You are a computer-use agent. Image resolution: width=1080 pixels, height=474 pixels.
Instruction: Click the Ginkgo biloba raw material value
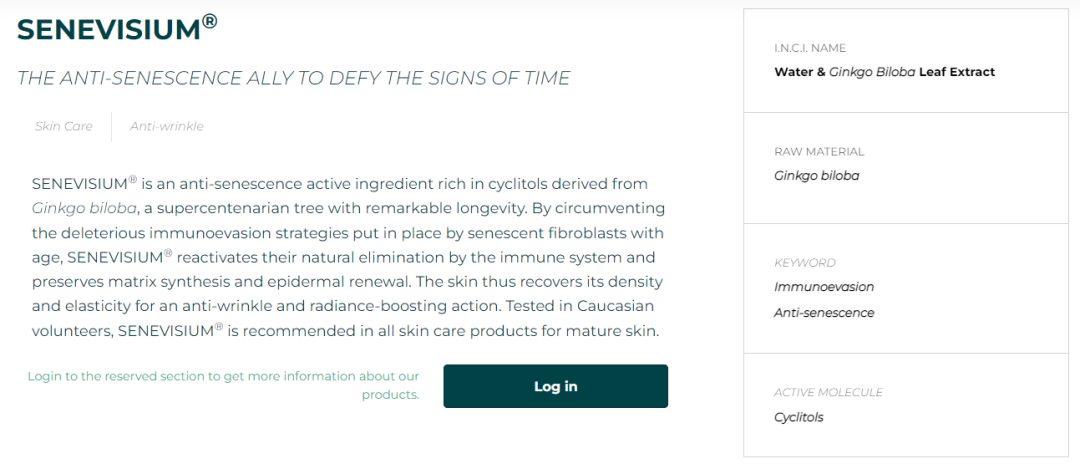816,176
